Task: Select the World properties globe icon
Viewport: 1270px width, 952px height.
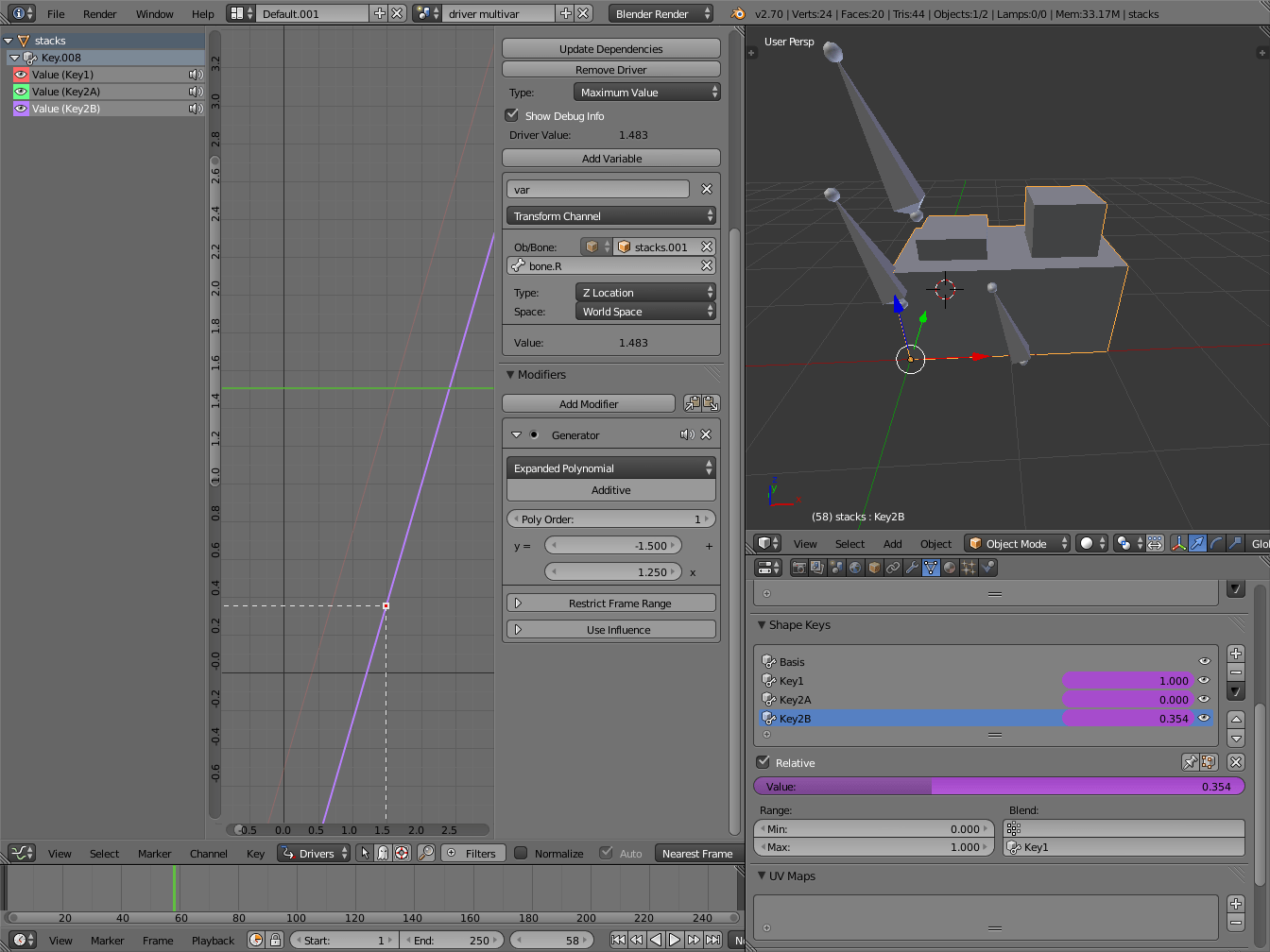Action: (x=854, y=567)
